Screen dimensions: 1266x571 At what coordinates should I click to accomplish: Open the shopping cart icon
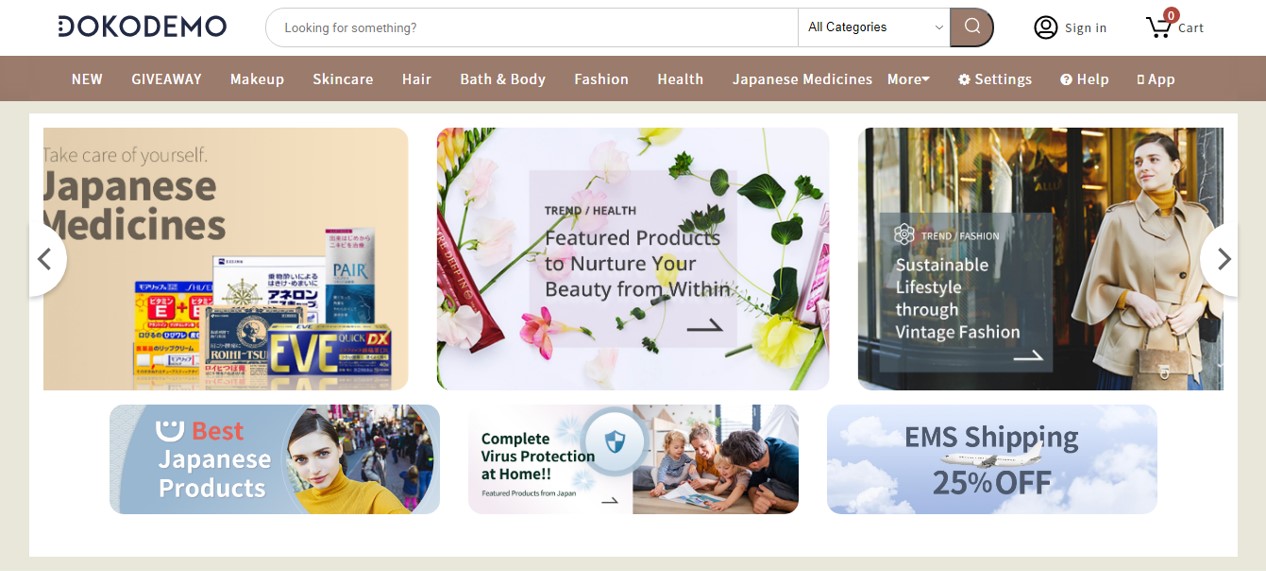[1158, 27]
